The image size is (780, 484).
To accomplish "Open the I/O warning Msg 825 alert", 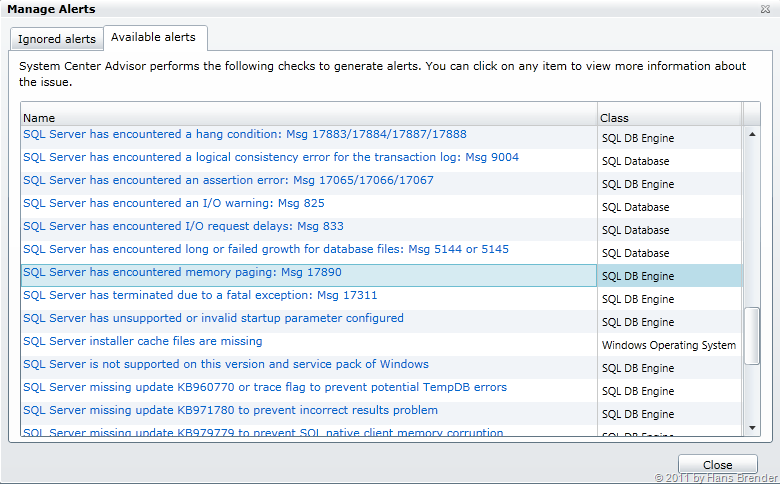I will point(173,203).
